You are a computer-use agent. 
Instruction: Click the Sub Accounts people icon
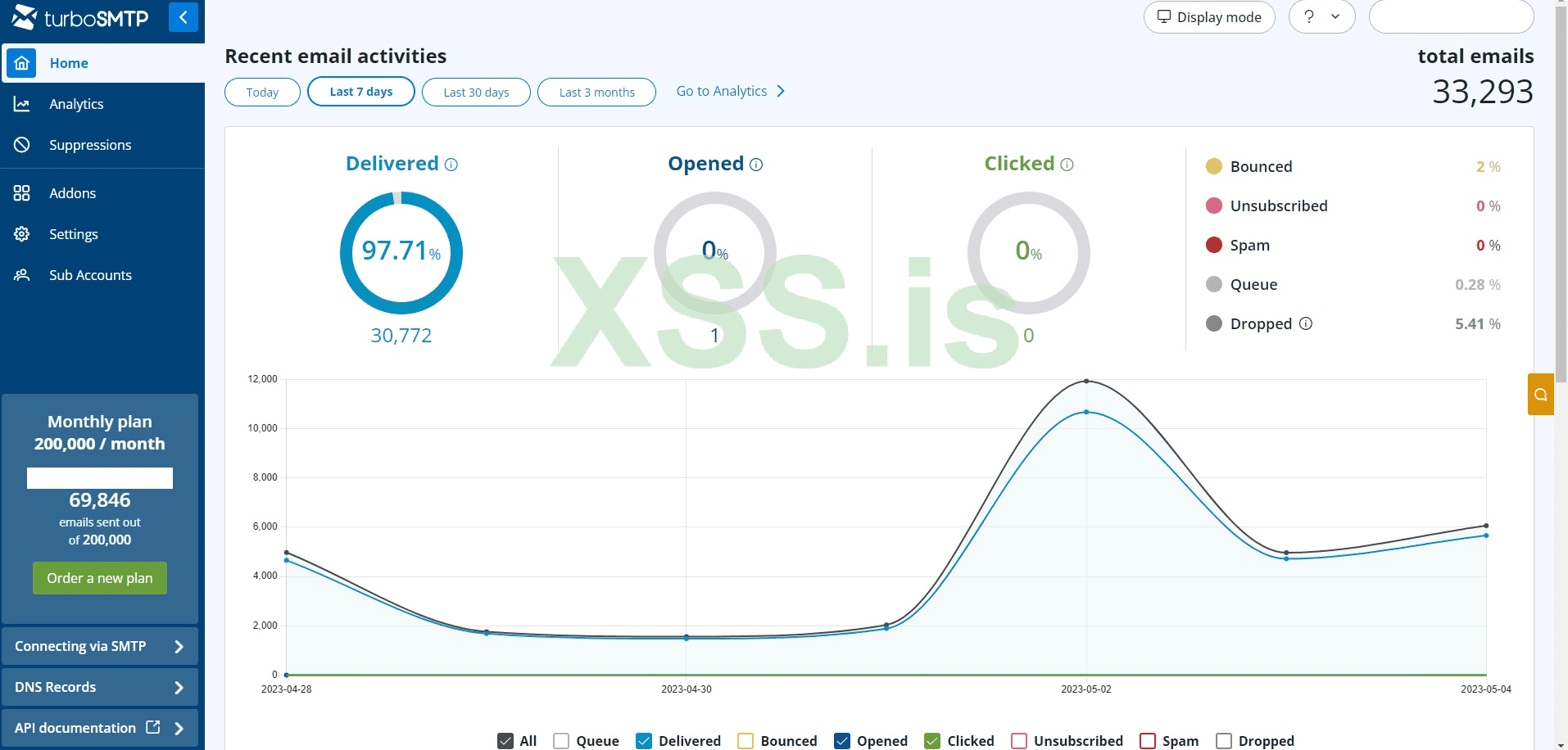pyautogui.click(x=22, y=275)
